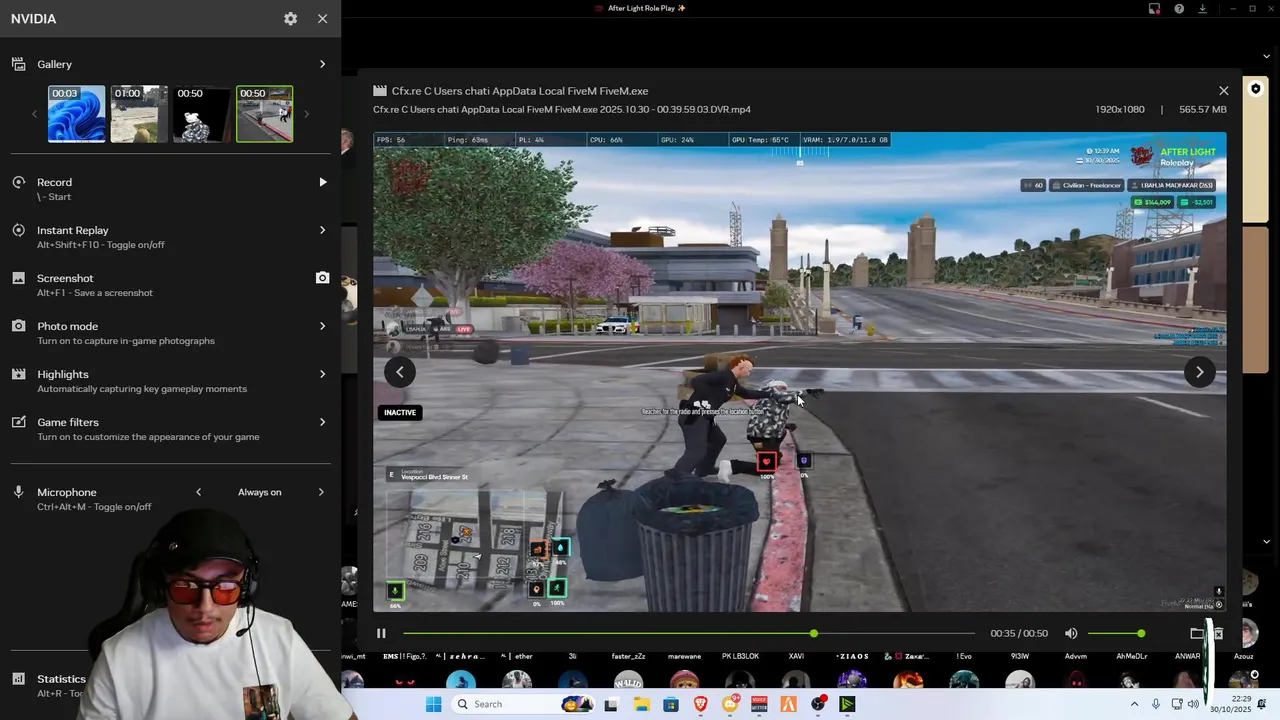Click the Game filters icon
The width and height of the screenshot is (1280, 720).
coord(18,422)
